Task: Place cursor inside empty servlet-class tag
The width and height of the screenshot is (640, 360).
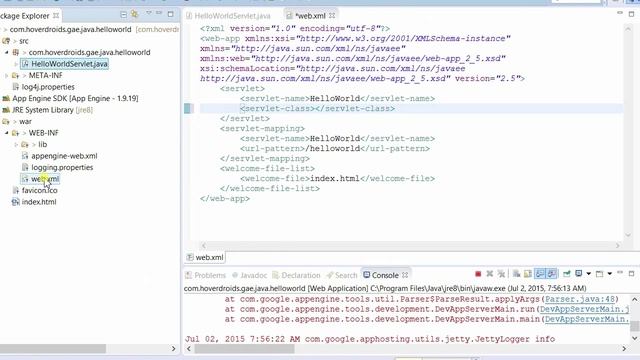Action: (315, 109)
